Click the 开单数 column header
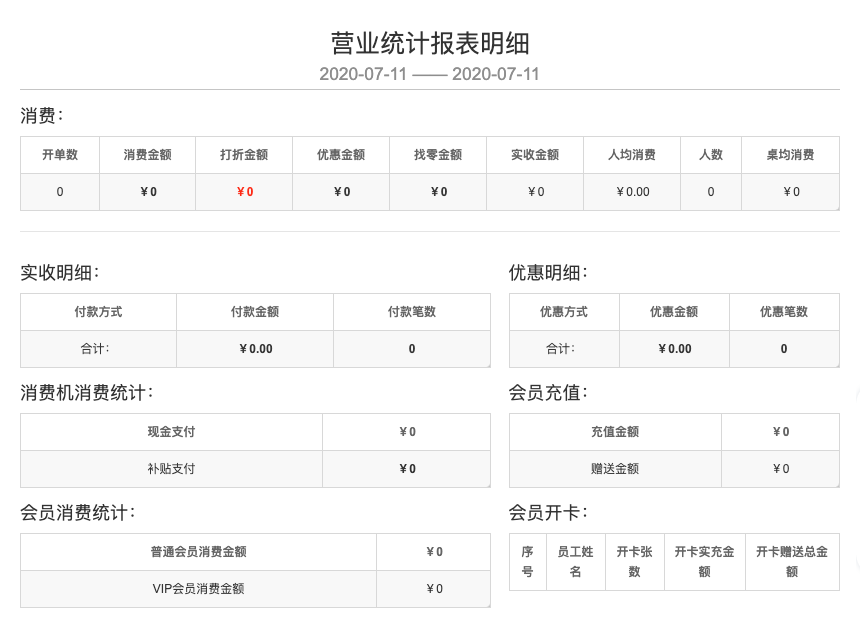Viewport: 860px width, 628px height. click(x=60, y=155)
